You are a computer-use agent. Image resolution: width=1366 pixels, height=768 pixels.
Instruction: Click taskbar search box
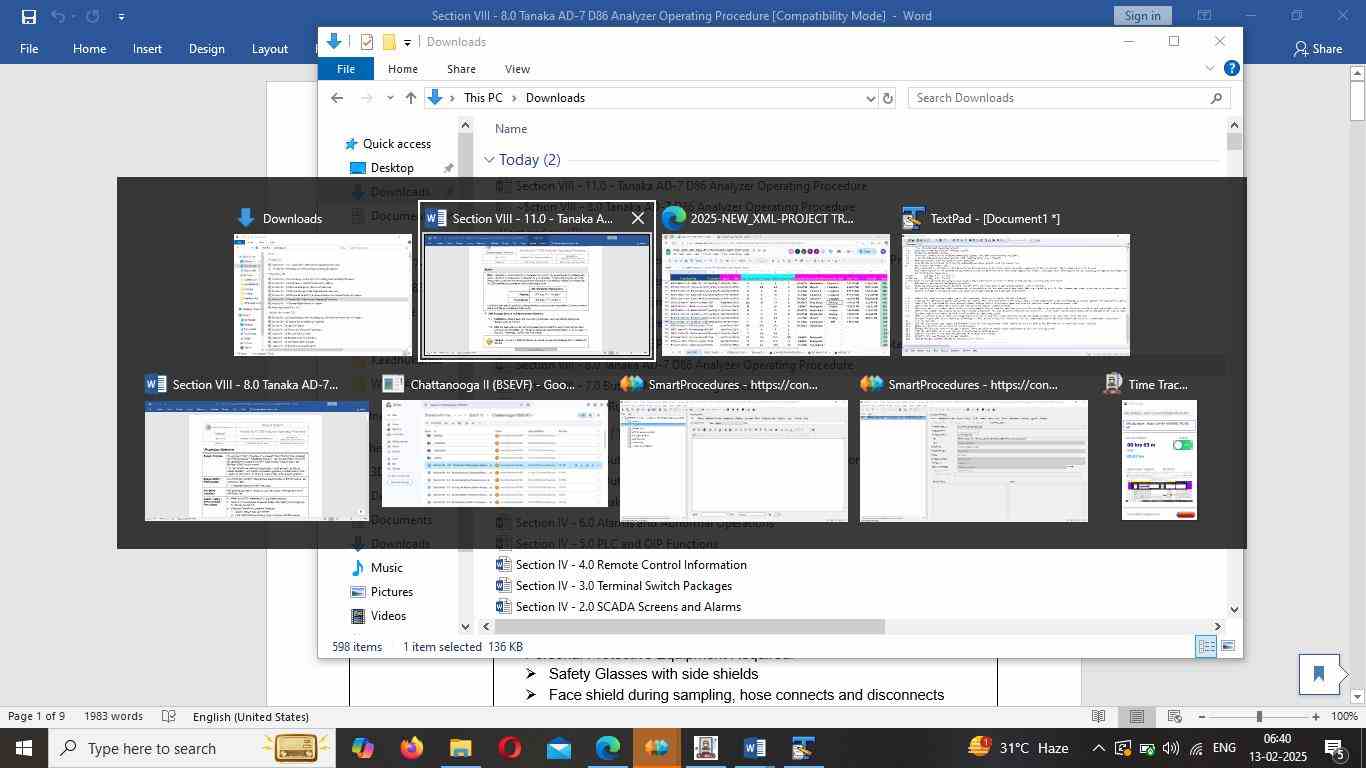pos(190,748)
